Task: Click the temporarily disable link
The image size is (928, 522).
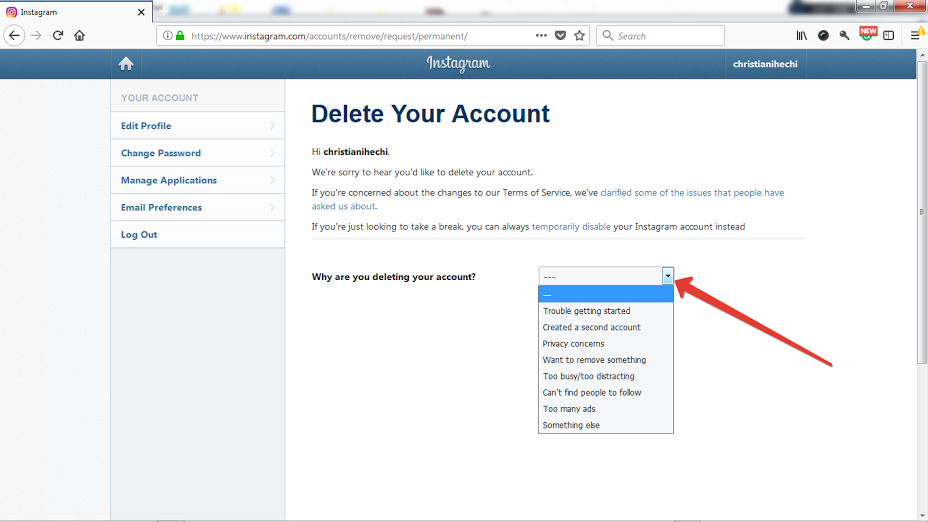Action: point(571,227)
